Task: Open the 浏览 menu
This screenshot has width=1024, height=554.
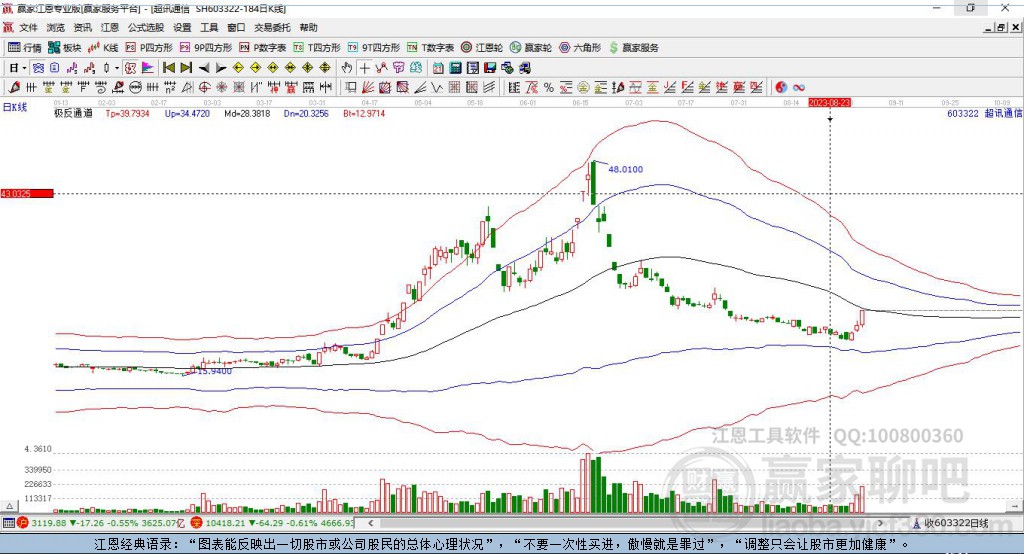Action: [x=56, y=27]
